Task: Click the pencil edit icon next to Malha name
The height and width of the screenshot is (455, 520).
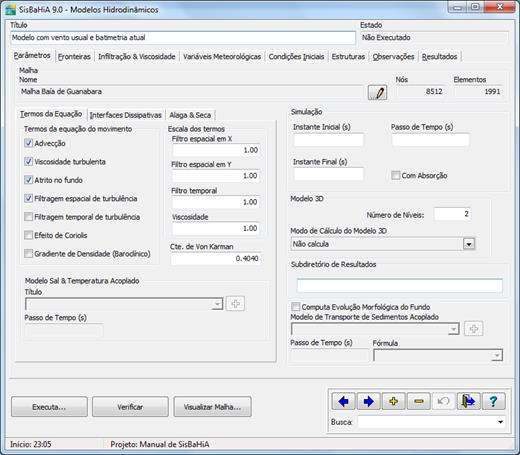Action: coord(377,92)
